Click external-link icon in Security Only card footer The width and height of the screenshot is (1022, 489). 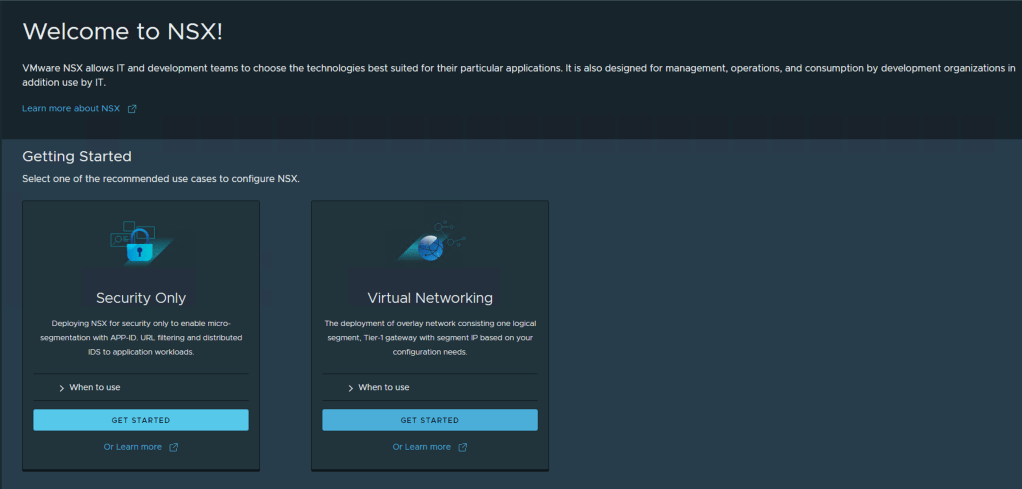pyautogui.click(x=173, y=447)
